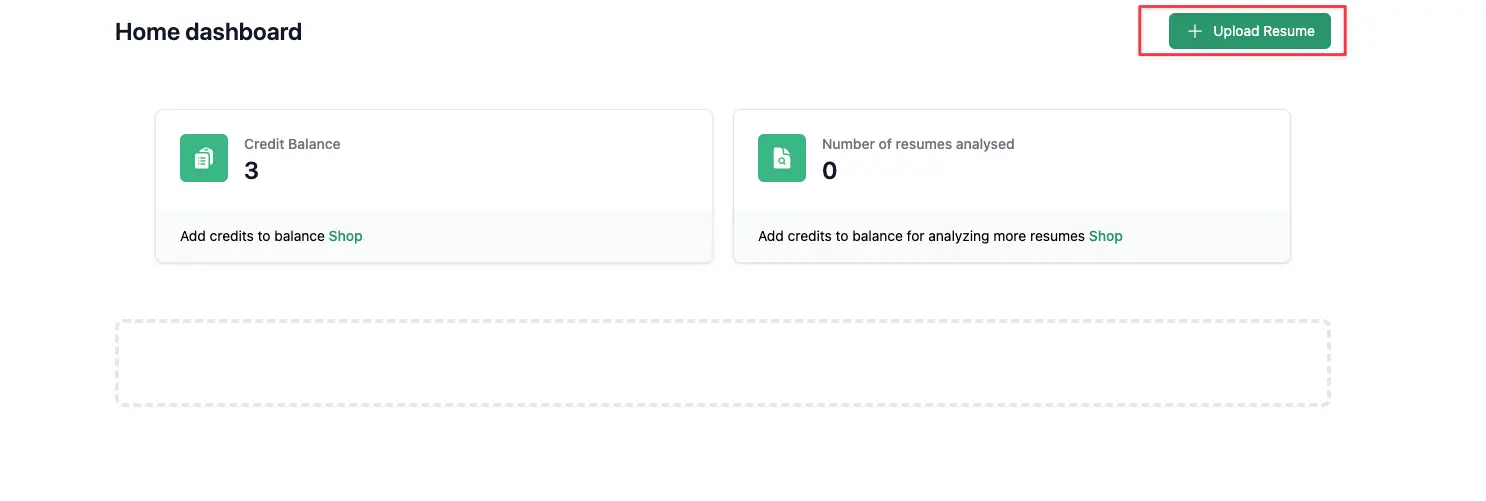Click the Number of resumes analysed label
Viewport: 1486px width, 501px height.
click(918, 144)
